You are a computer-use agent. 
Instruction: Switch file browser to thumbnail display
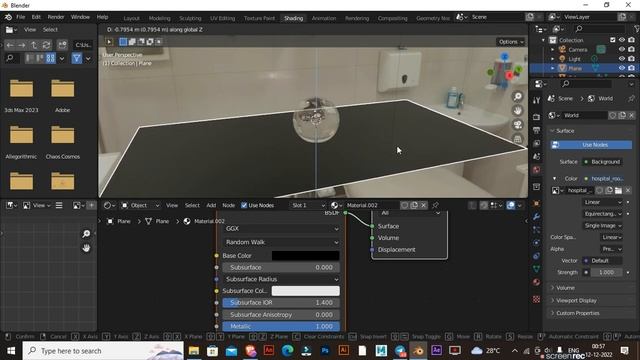coord(50,58)
